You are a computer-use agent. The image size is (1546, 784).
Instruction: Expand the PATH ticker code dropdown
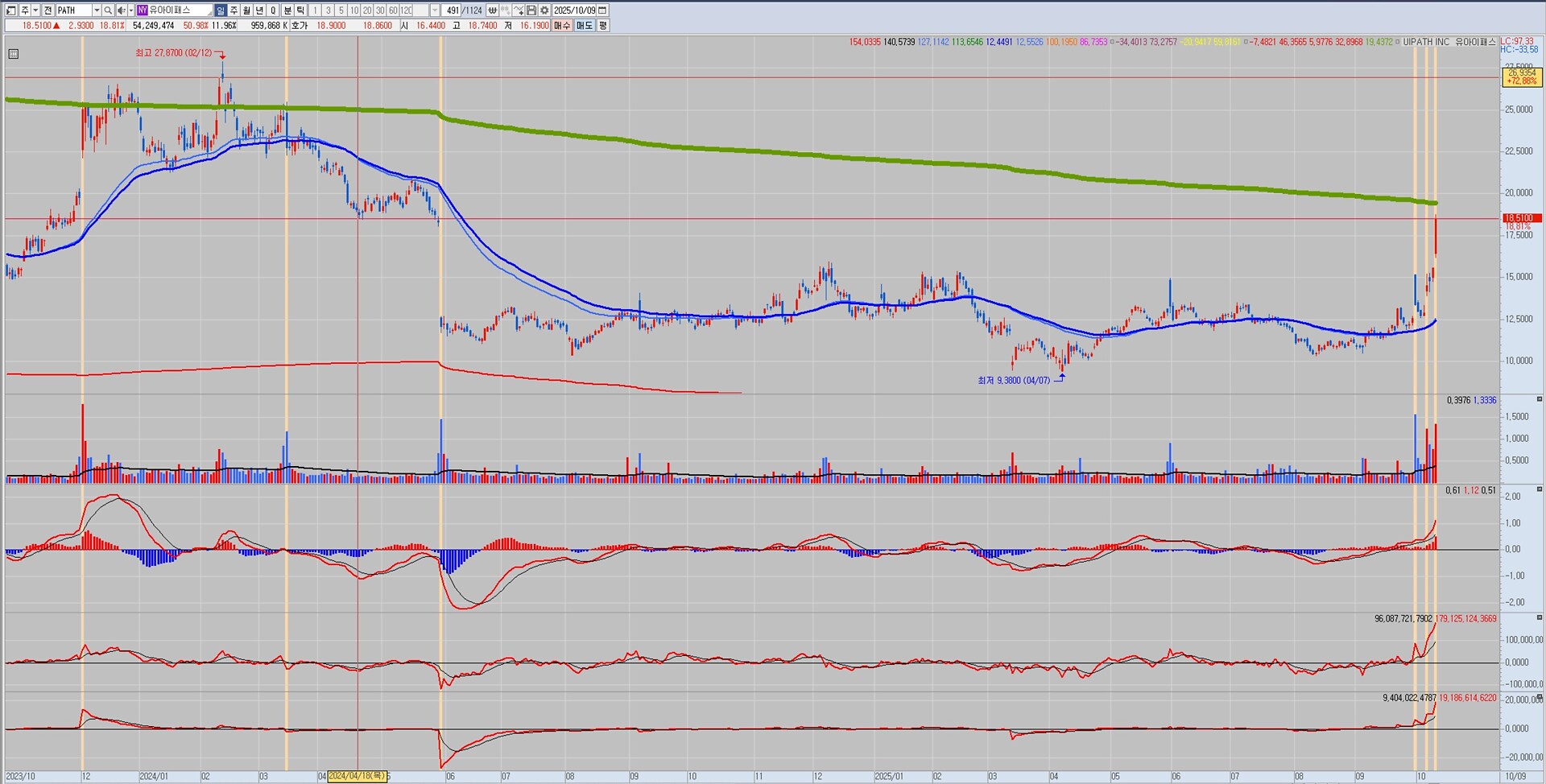pyautogui.click(x=97, y=10)
